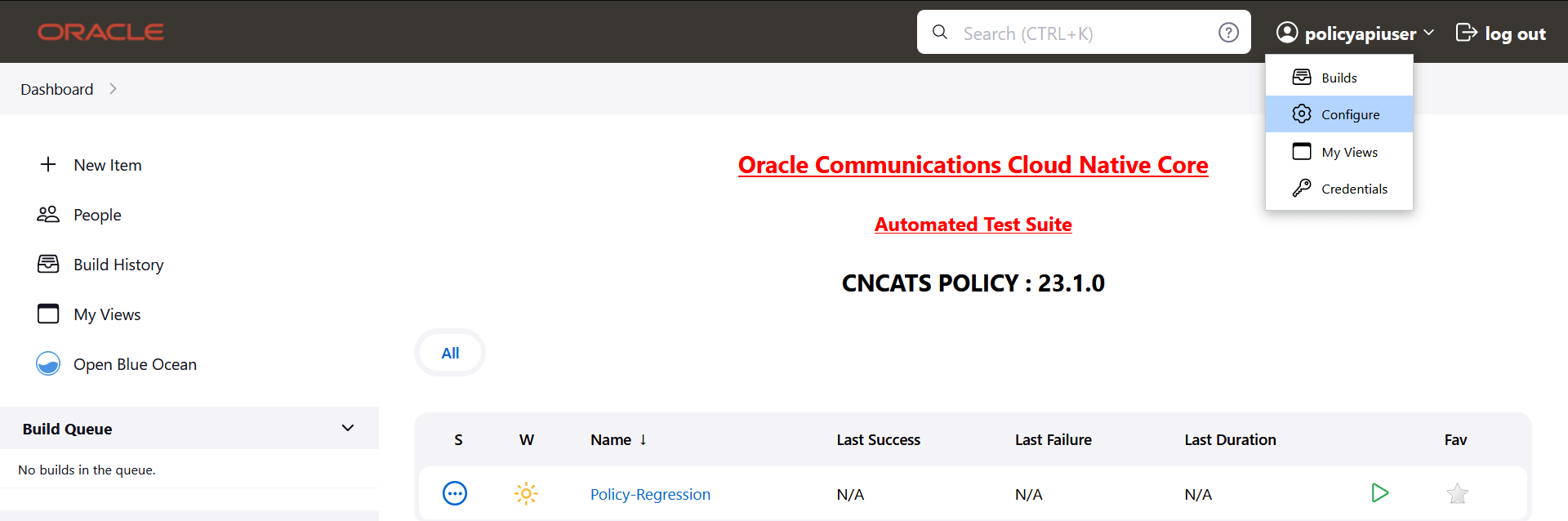
Task: Click policyapiuser username link
Action: [x=1361, y=33]
